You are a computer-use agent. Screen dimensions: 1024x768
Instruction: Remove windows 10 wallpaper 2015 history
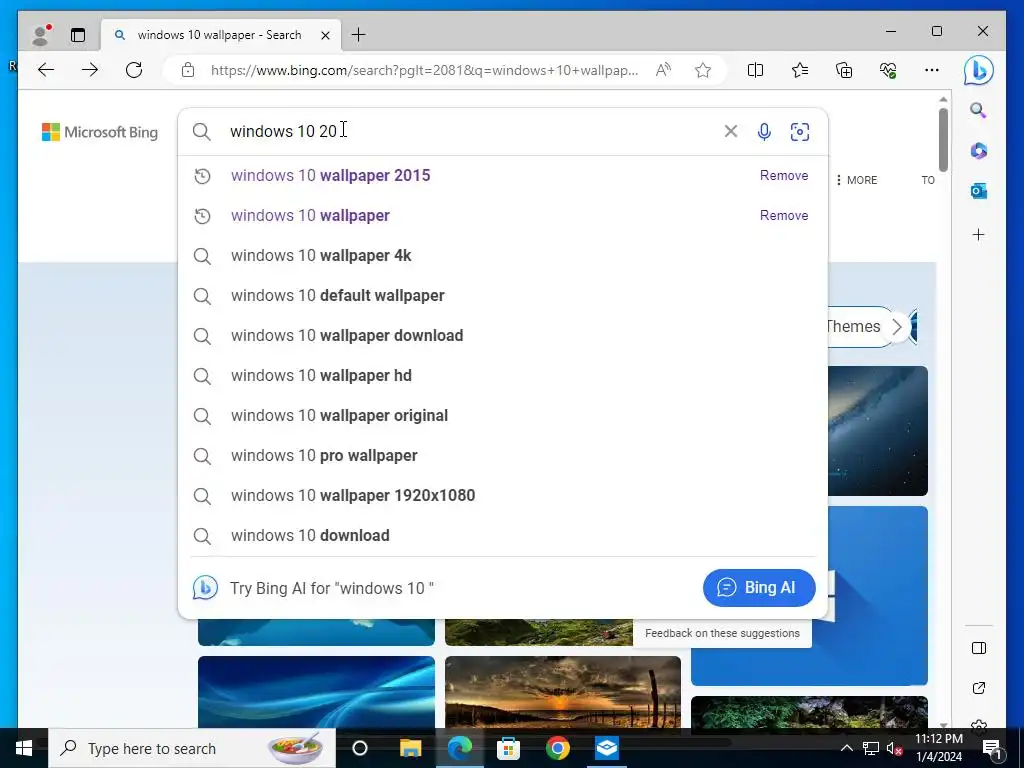[784, 175]
